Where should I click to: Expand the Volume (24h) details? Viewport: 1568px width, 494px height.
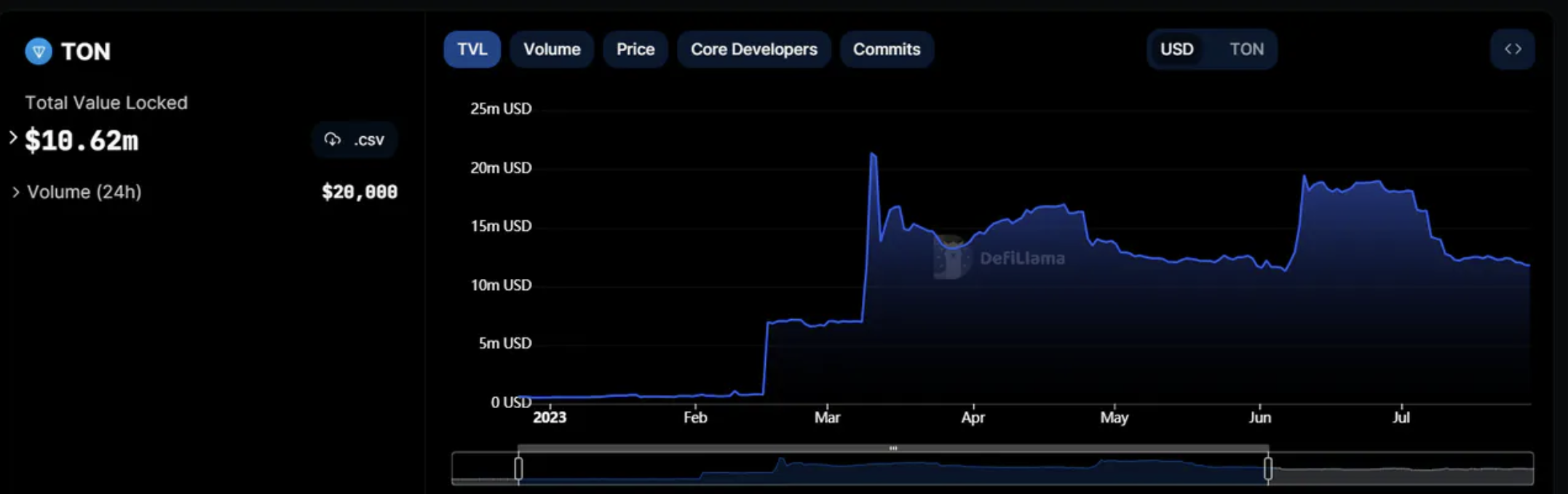click(16, 192)
